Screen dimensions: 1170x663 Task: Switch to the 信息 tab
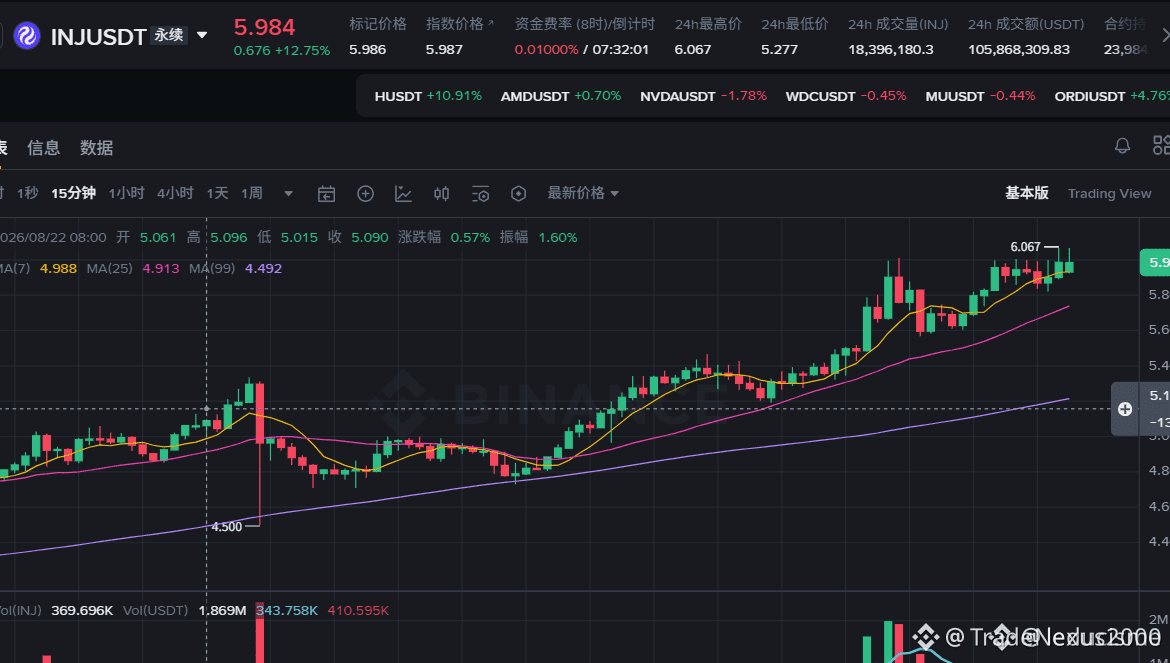(x=43, y=148)
